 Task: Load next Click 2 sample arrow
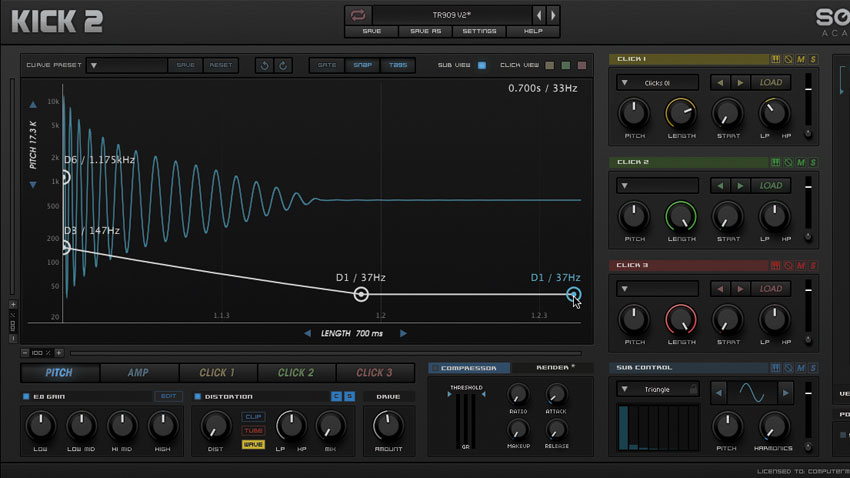740,186
